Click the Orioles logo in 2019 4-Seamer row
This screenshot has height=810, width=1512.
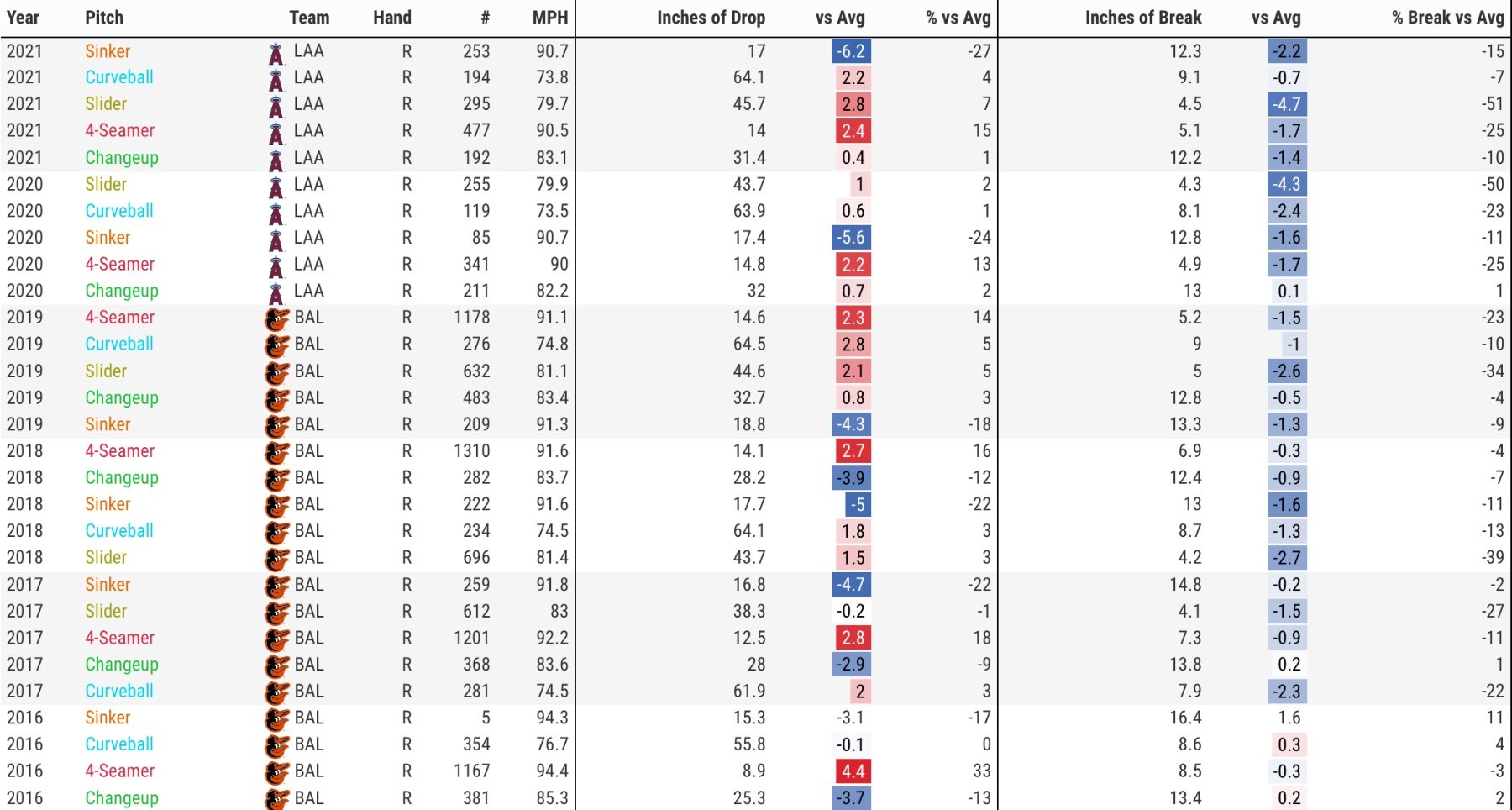[276, 319]
